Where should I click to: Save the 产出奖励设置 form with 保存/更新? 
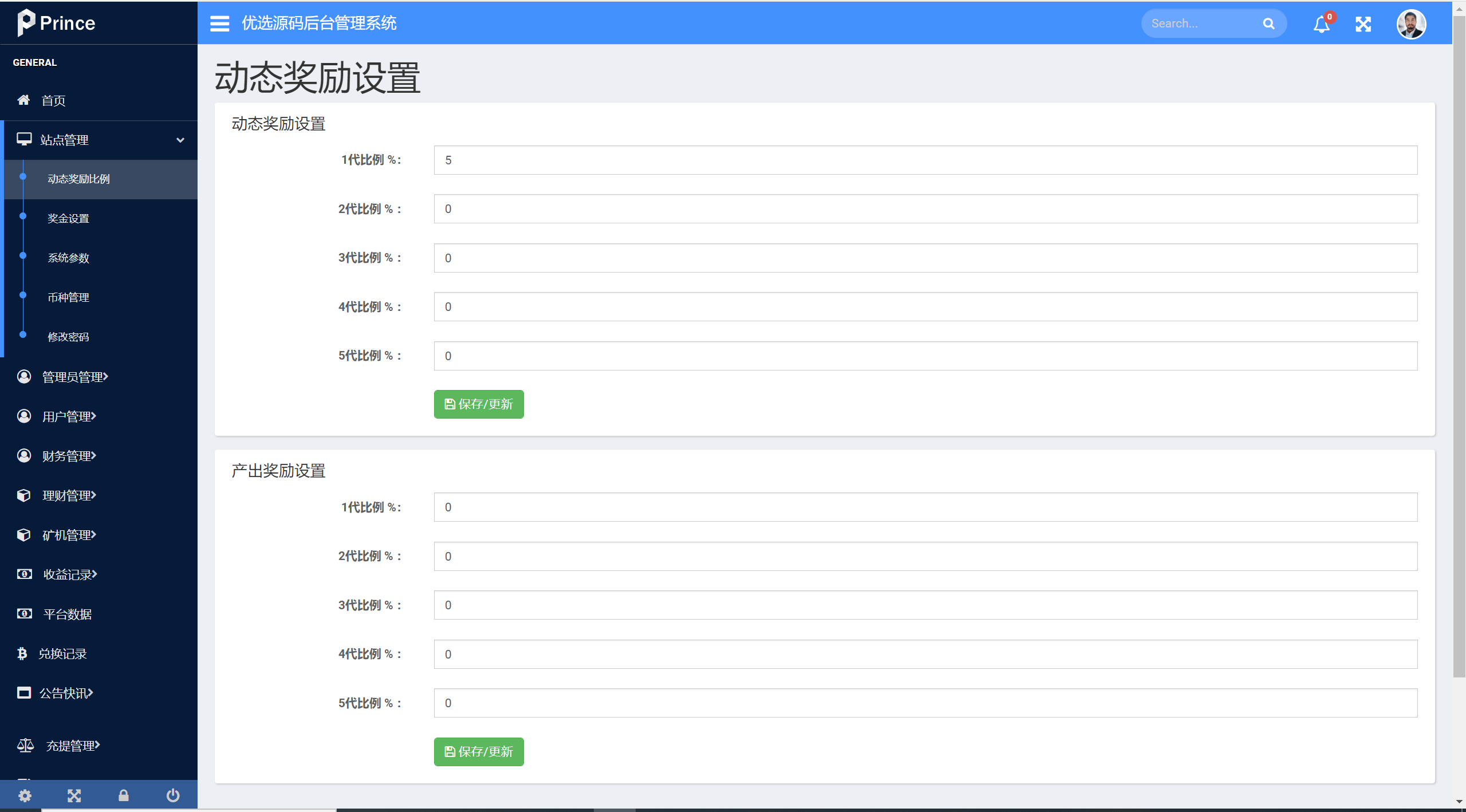(x=479, y=752)
